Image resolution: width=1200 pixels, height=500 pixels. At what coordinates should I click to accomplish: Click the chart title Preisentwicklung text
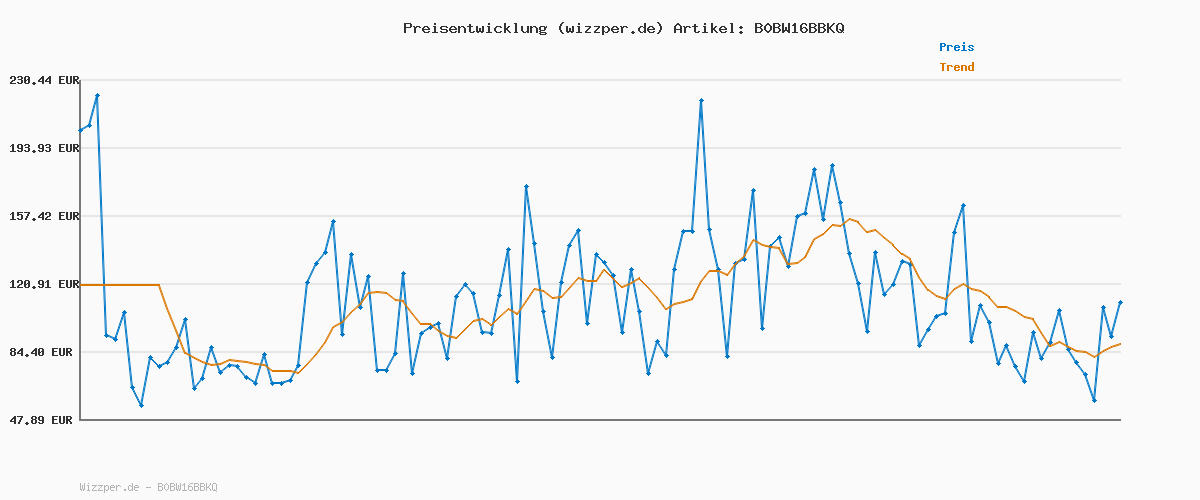pyautogui.click(x=475, y=28)
